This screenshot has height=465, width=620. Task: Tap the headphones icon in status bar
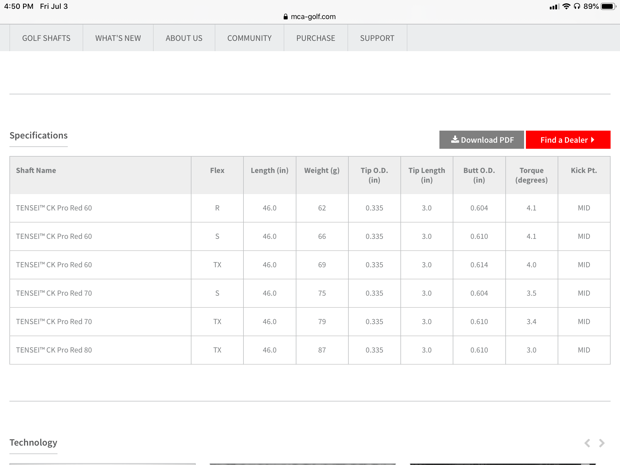[x=577, y=6]
